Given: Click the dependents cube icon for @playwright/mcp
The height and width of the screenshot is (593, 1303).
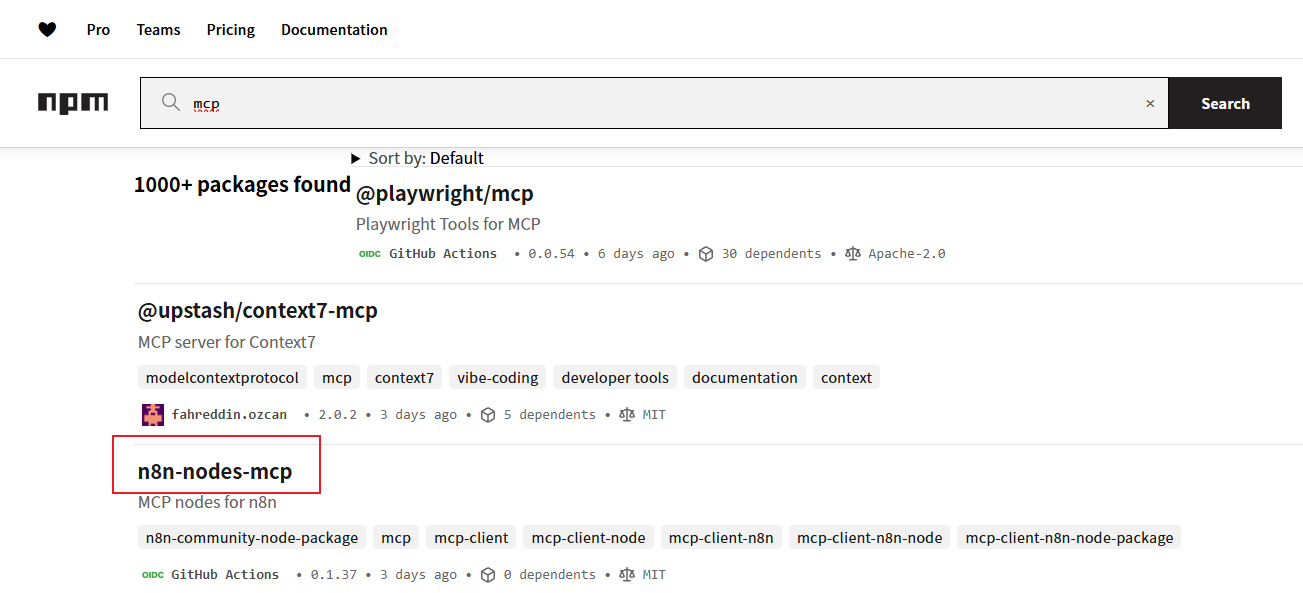Looking at the screenshot, I should 706,254.
